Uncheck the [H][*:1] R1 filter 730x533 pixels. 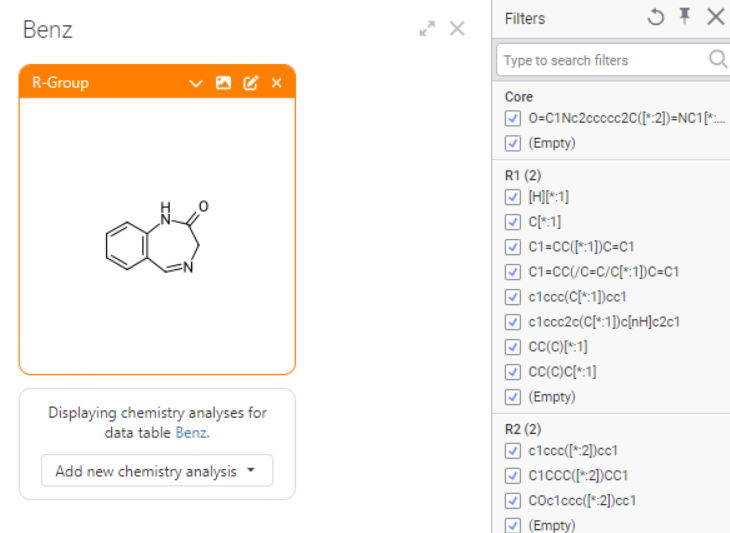[513, 197]
